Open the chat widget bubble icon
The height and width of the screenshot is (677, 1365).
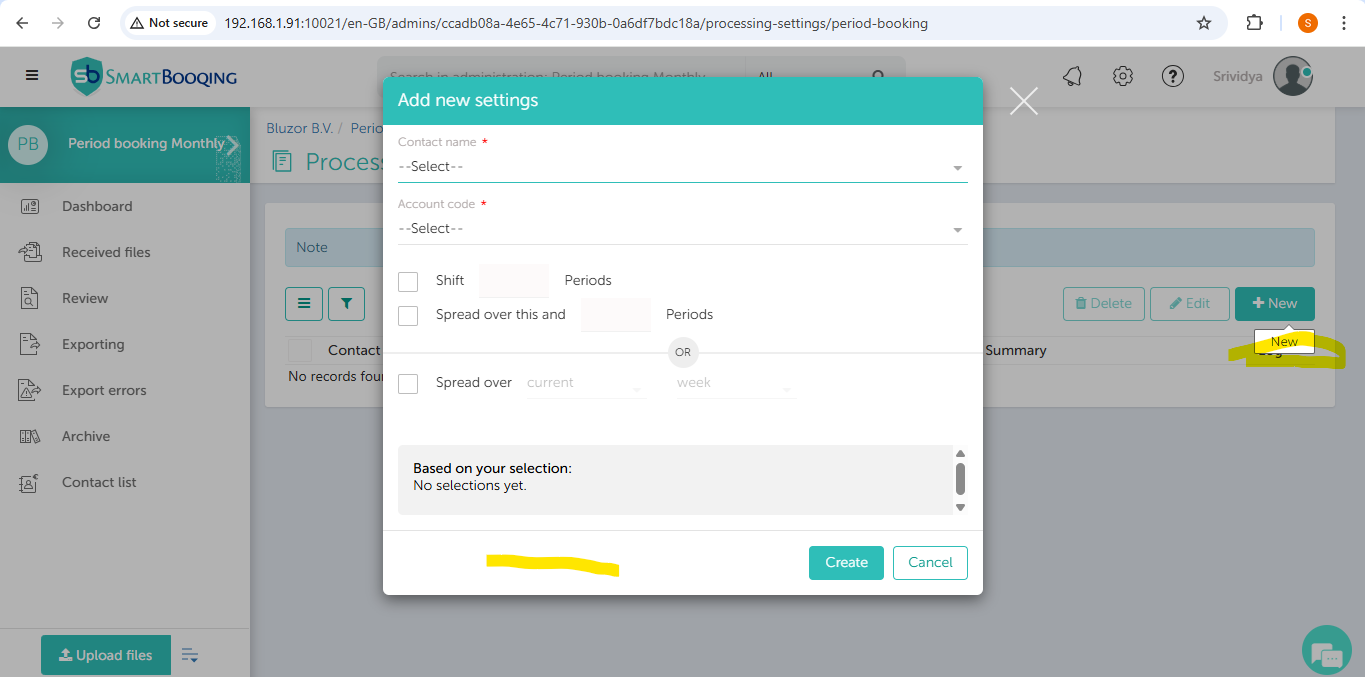tap(1326, 653)
